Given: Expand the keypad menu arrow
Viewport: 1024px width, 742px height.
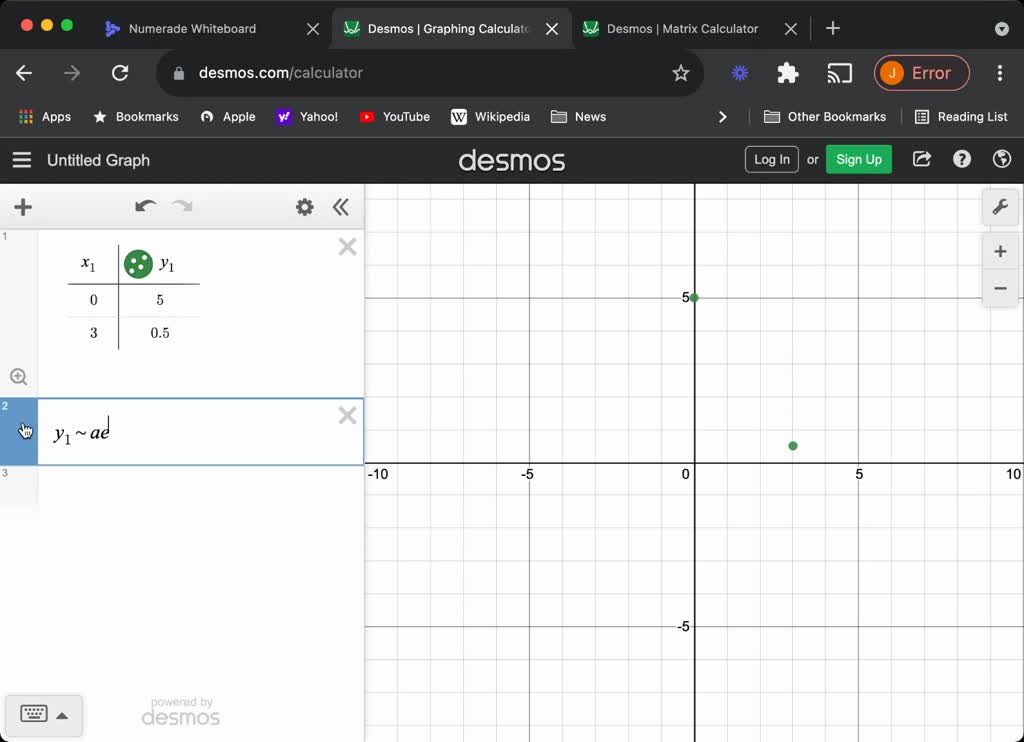Looking at the screenshot, I should coord(62,715).
